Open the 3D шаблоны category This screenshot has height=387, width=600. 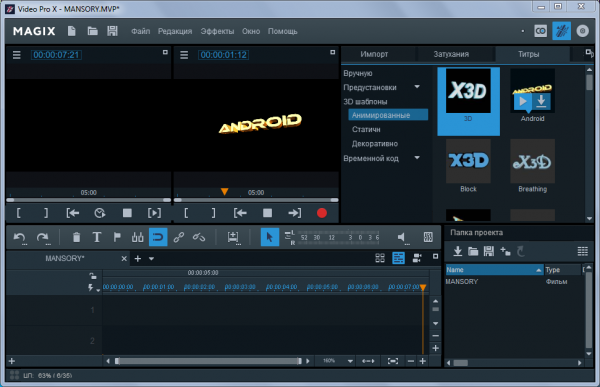pos(365,101)
